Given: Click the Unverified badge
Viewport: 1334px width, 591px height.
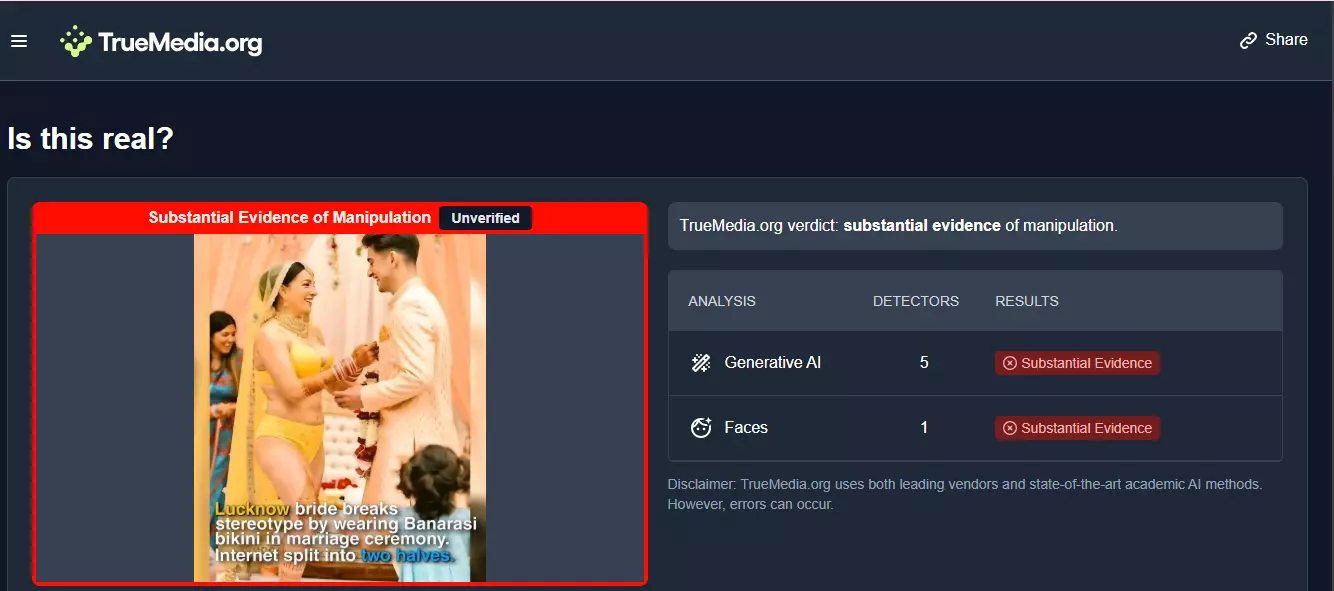Looking at the screenshot, I should [485, 217].
